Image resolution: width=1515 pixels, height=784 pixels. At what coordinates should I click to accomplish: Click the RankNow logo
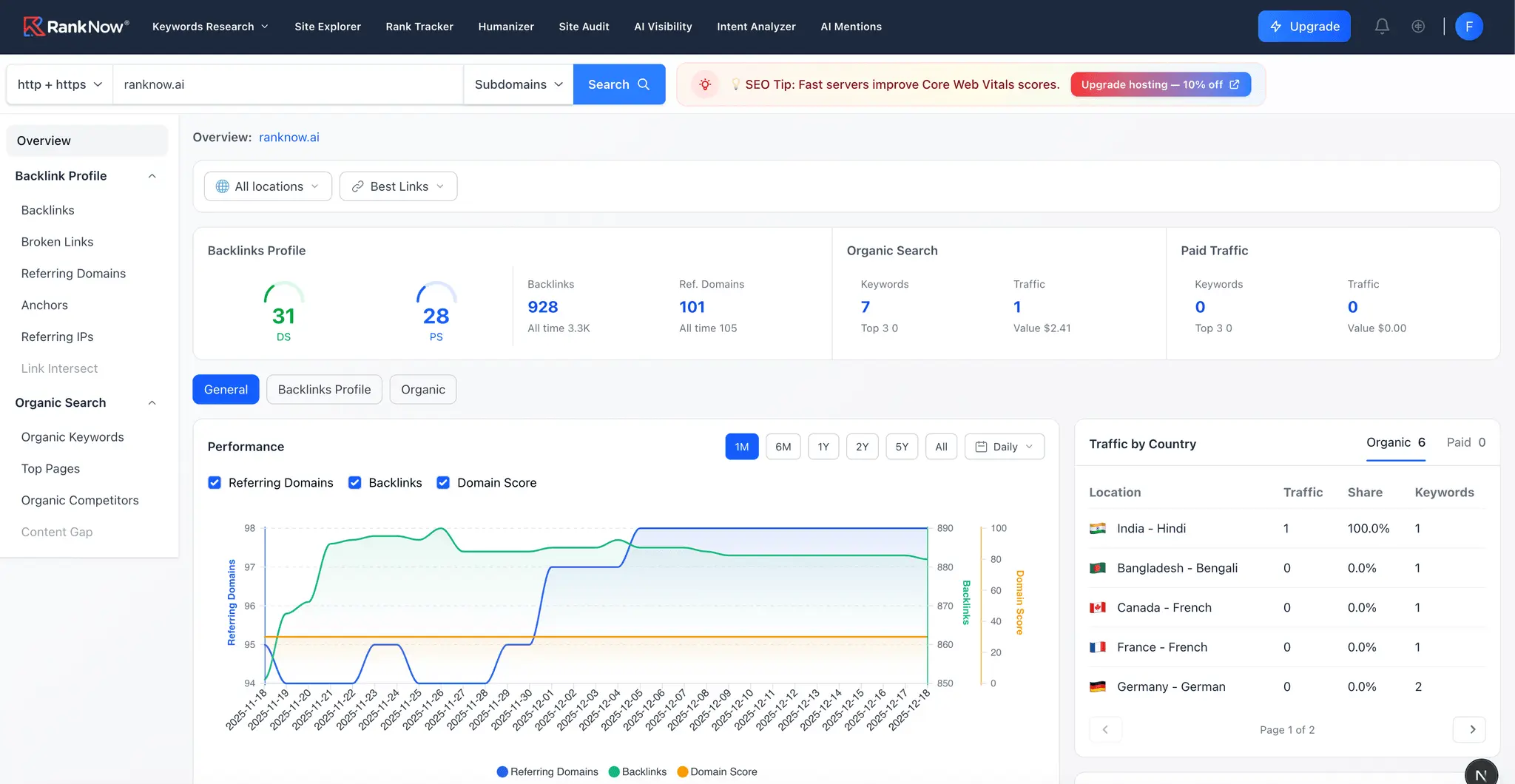click(76, 27)
